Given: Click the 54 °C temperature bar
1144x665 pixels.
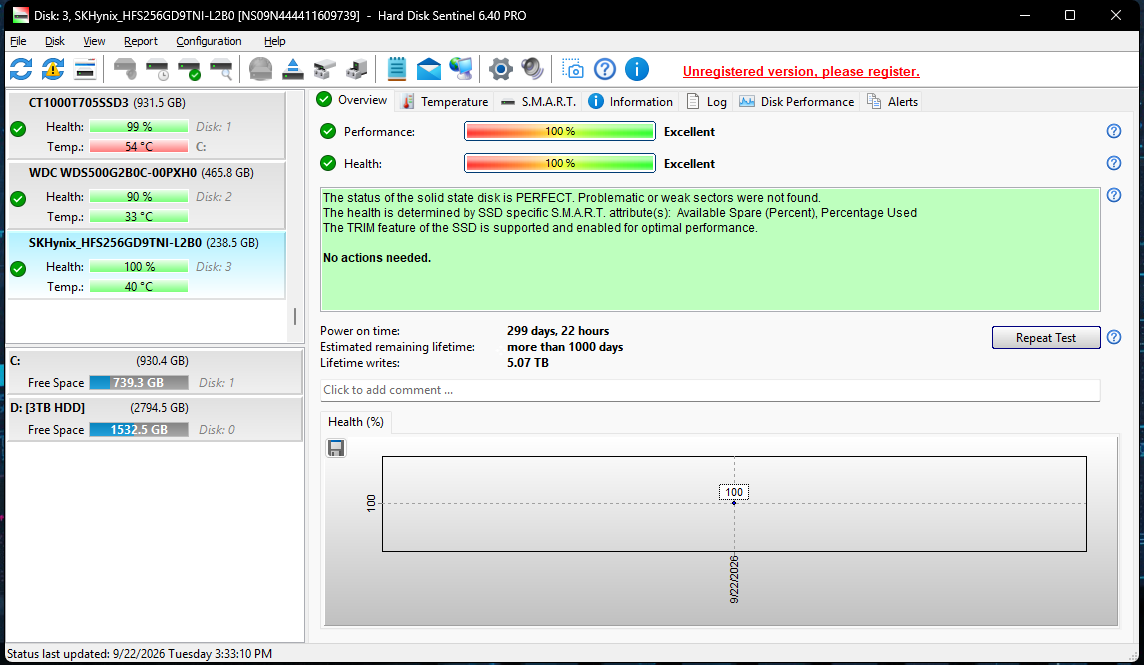Looking at the screenshot, I should [x=139, y=147].
